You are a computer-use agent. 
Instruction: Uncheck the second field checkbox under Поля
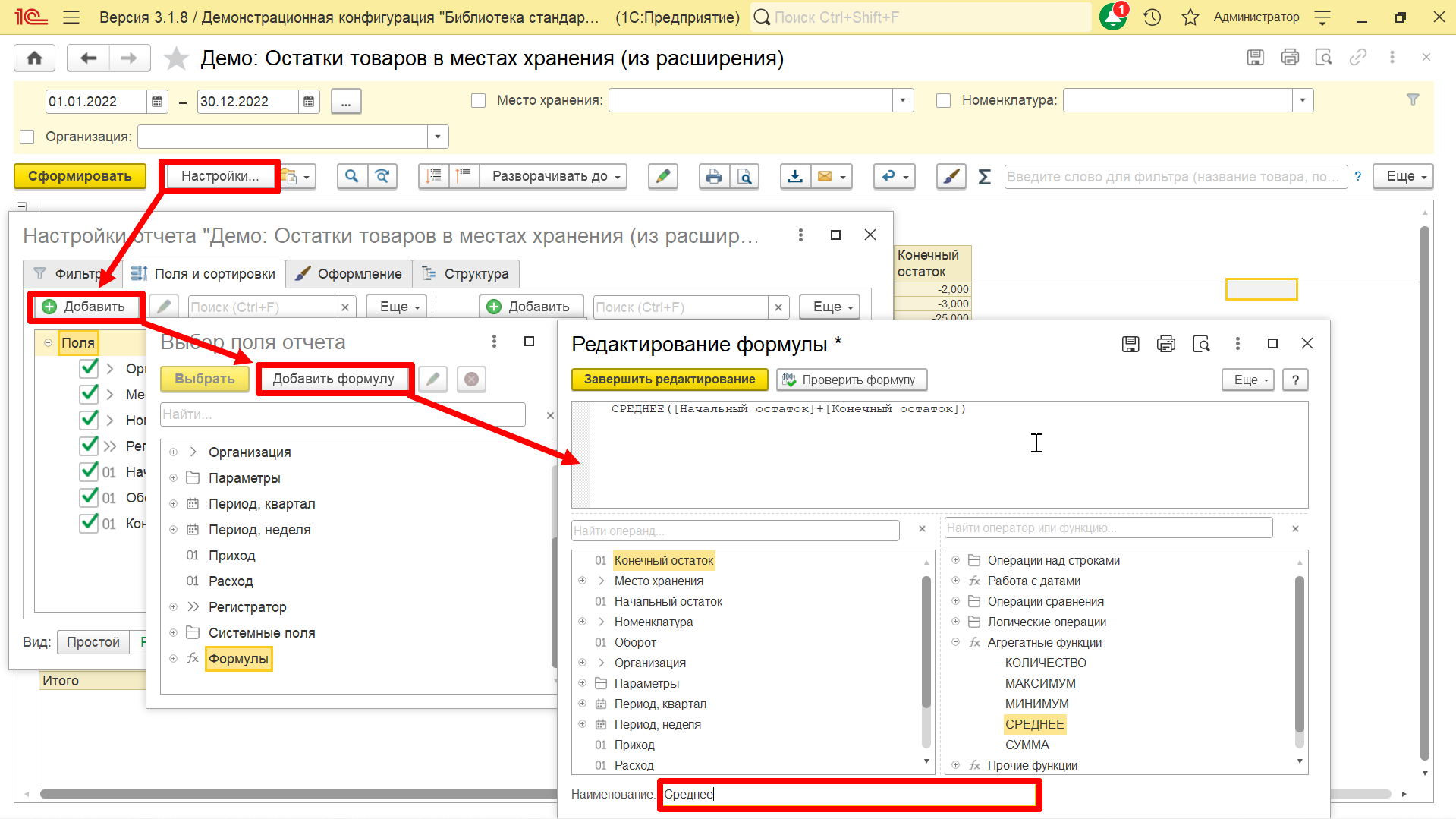[x=89, y=394]
